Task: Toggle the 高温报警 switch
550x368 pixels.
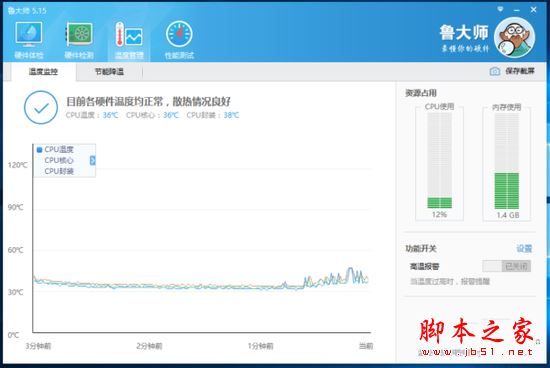Action: (x=507, y=266)
